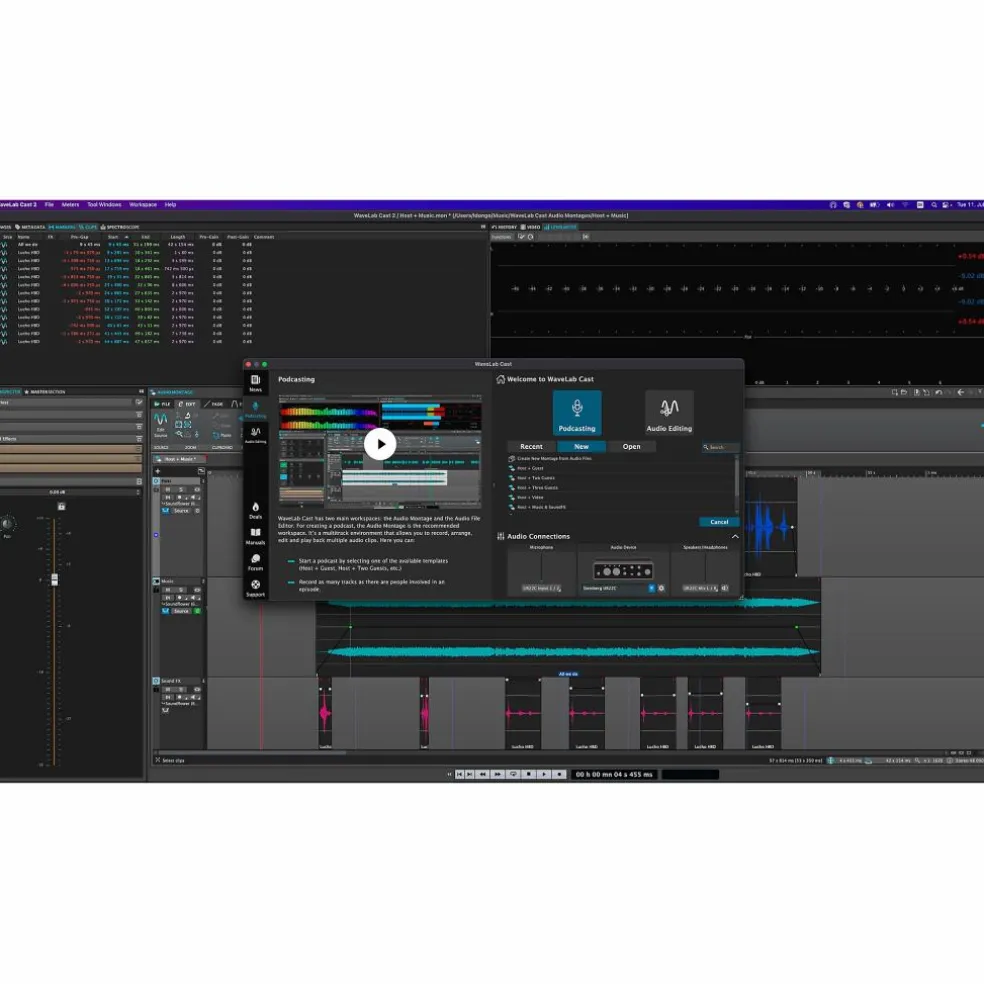The width and height of the screenshot is (984, 984).
Task: Mute the Host track
Action: tap(168, 489)
